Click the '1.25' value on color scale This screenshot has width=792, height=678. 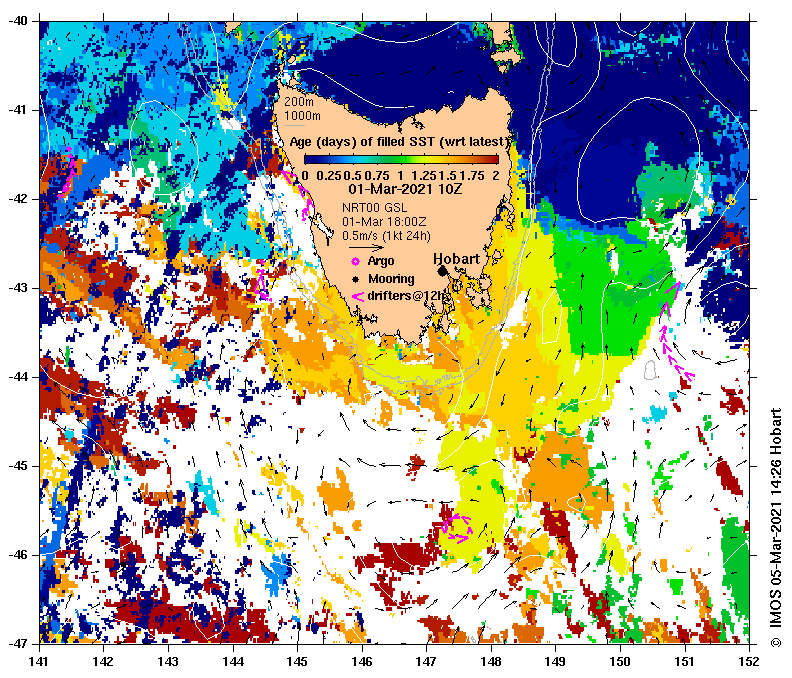(x=423, y=176)
